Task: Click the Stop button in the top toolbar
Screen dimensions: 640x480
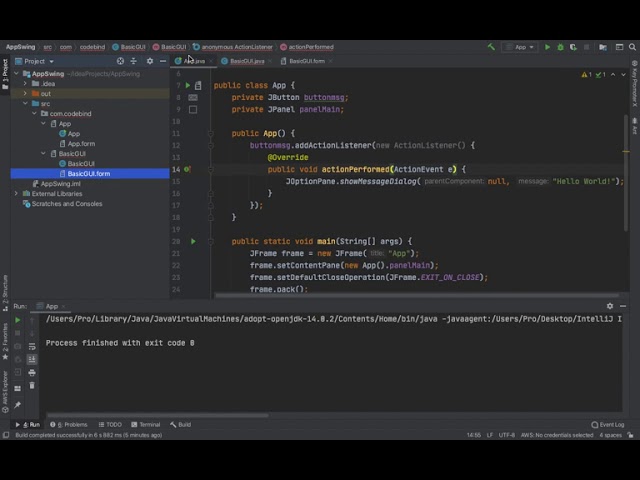Action: coord(587,47)
